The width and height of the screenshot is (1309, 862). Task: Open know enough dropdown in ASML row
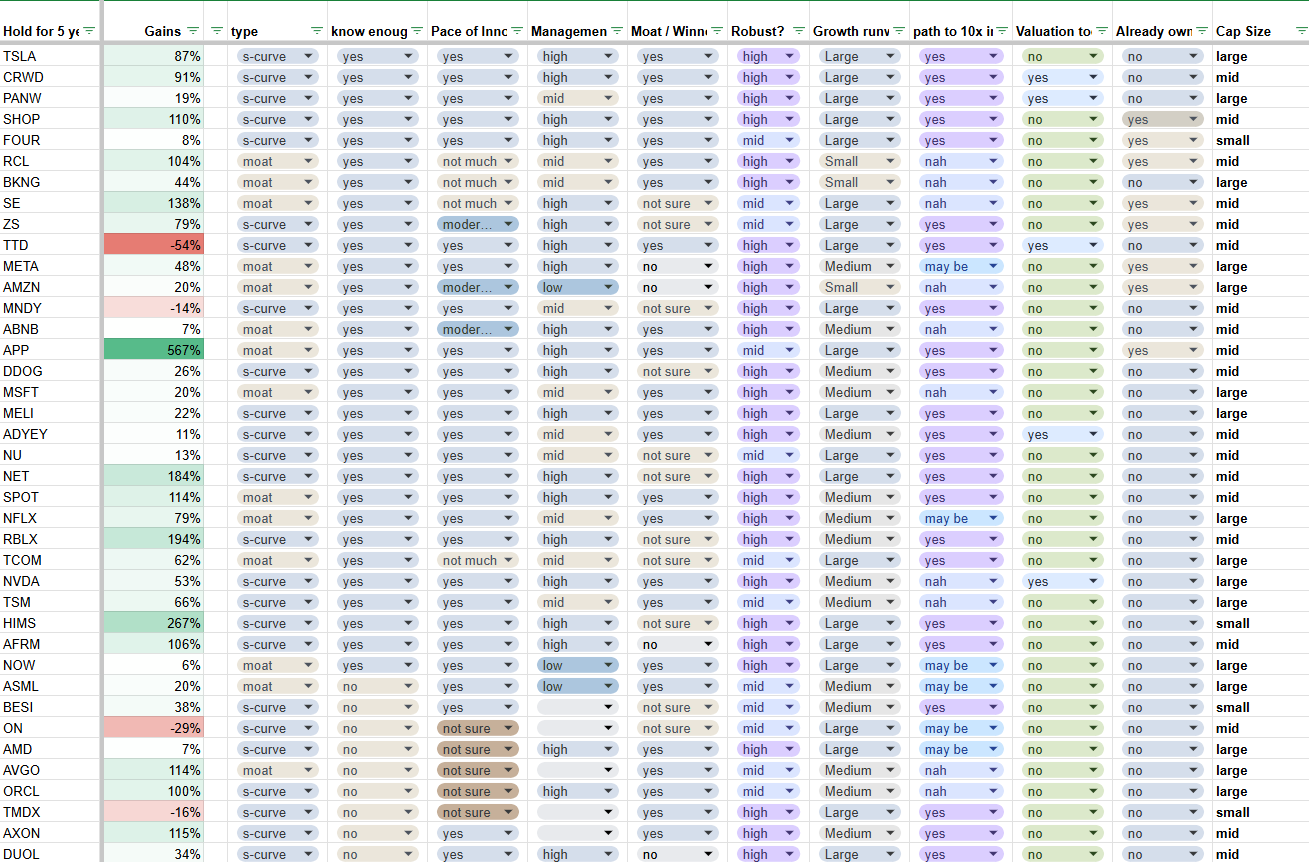(378, 686)
